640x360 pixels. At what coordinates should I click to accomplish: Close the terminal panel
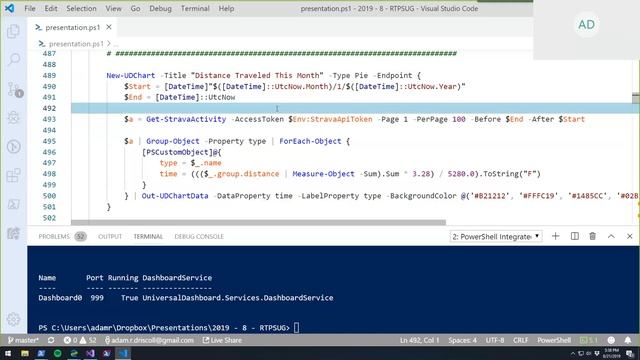[629, 236]
